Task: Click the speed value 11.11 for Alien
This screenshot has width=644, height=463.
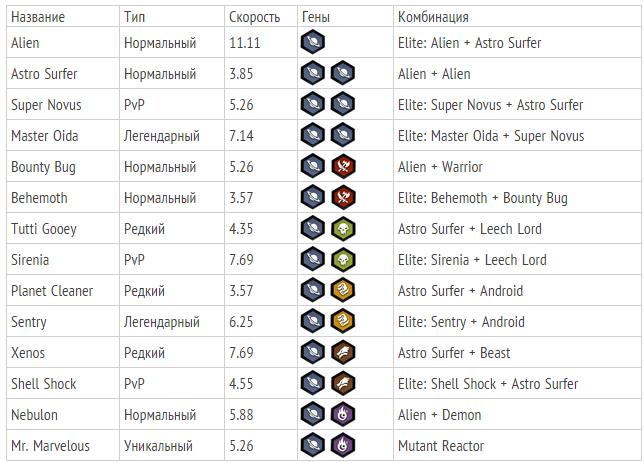Action: 244,43
